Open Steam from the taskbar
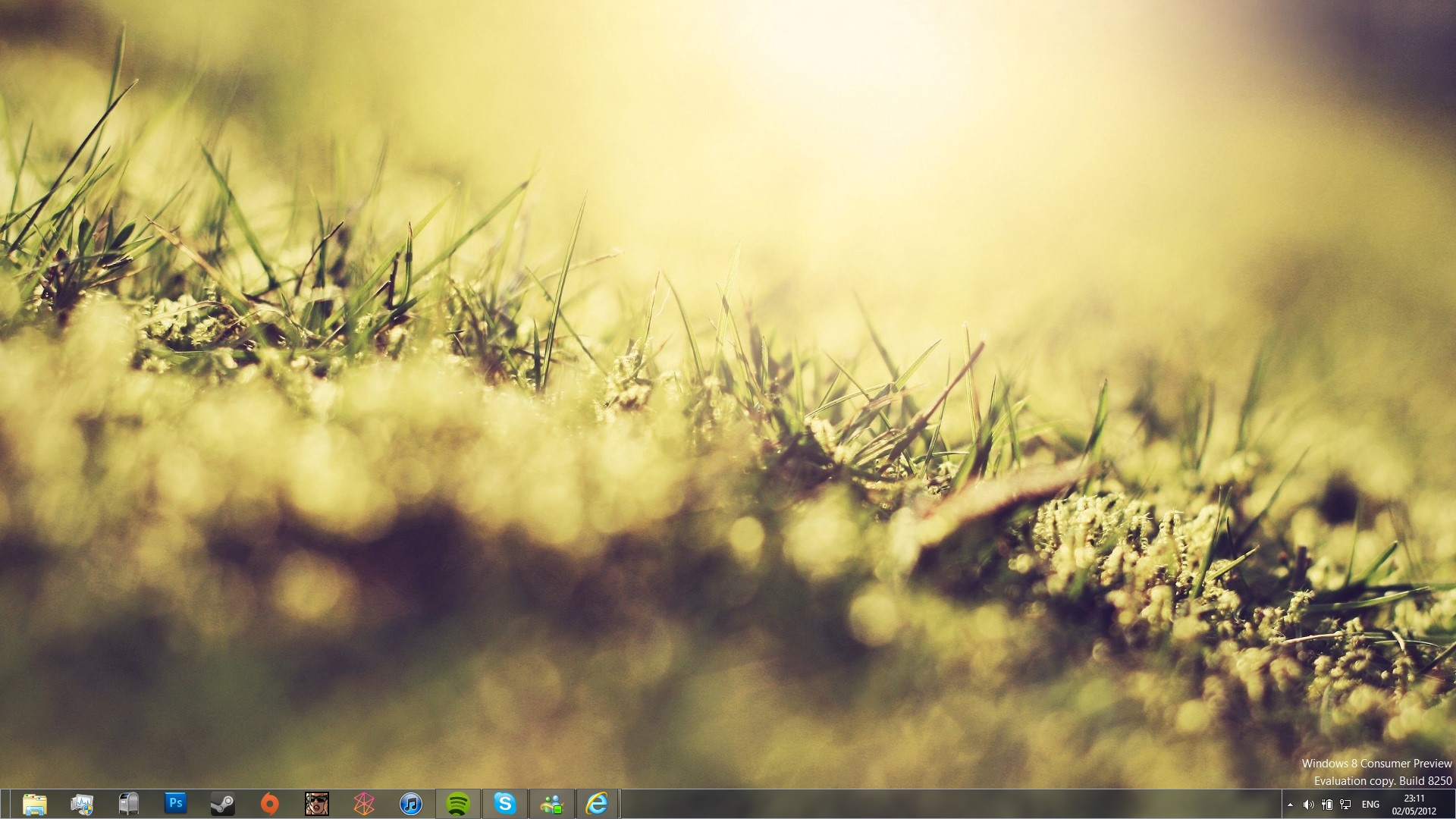The width and height of the screenshot is (1456, 819). click(x=223, y=804)
